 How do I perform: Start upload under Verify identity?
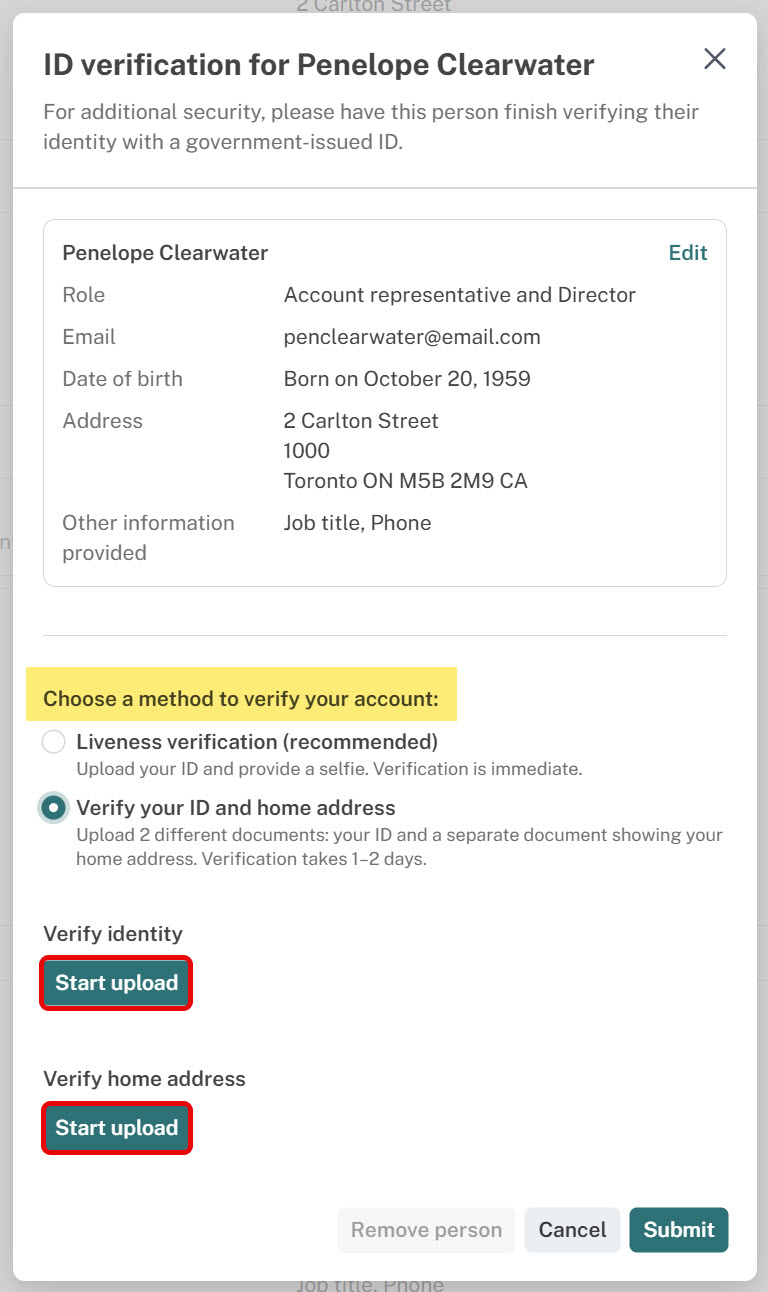point(116,983)
